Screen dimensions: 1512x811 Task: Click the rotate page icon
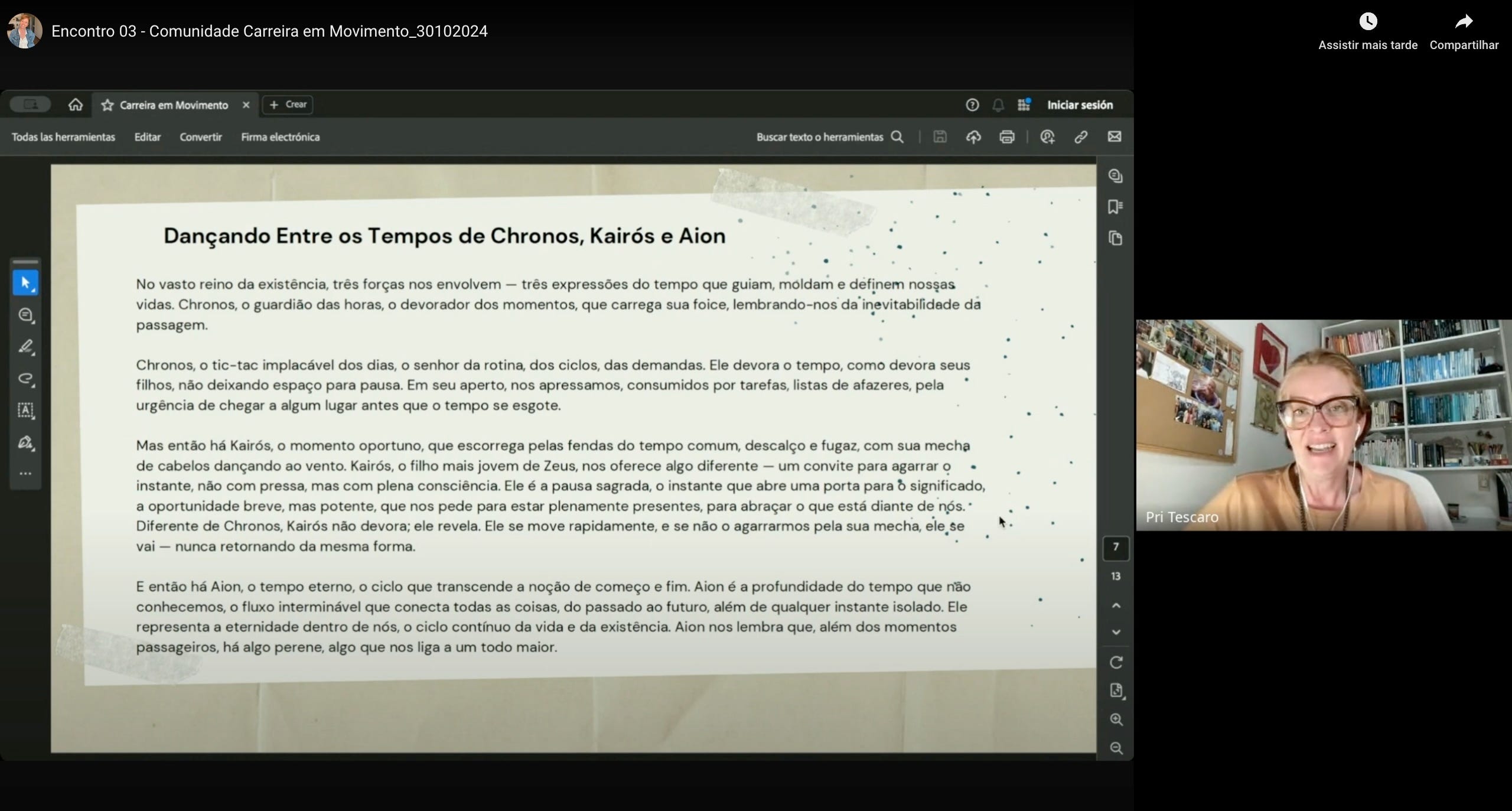click(x=1116, y=663)
